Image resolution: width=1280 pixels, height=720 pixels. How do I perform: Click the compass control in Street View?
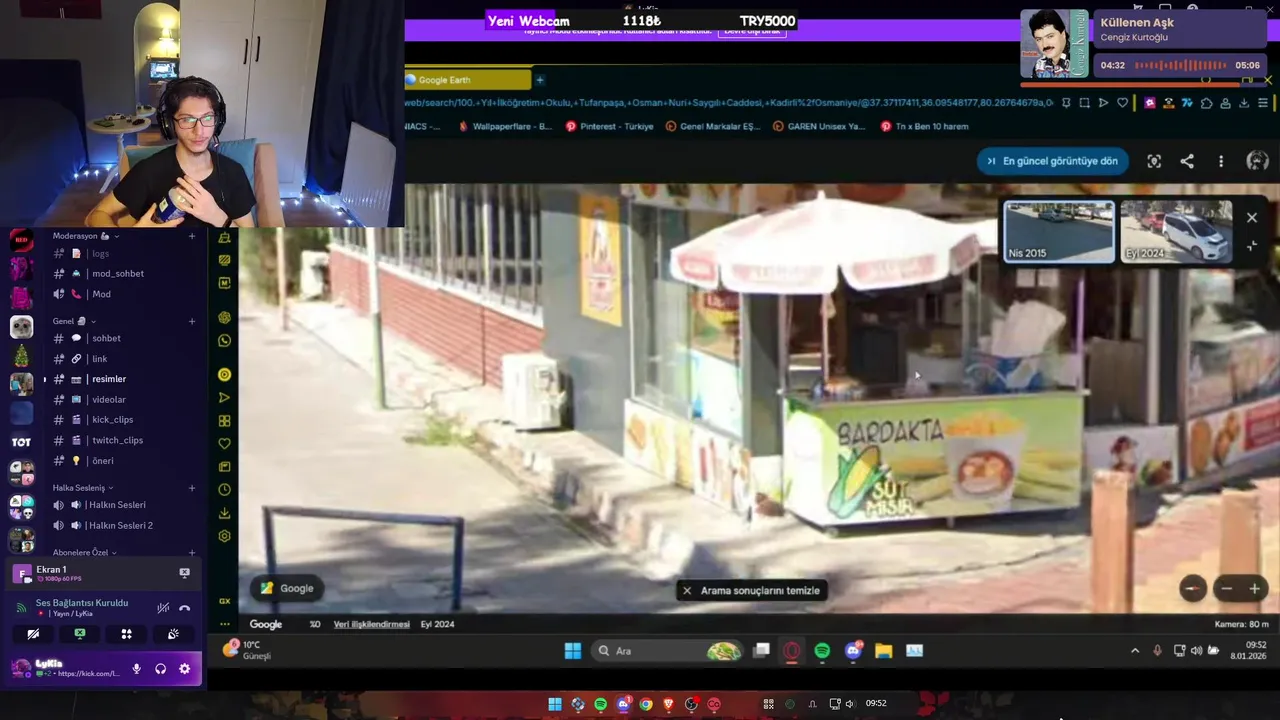coord(1192,589)
